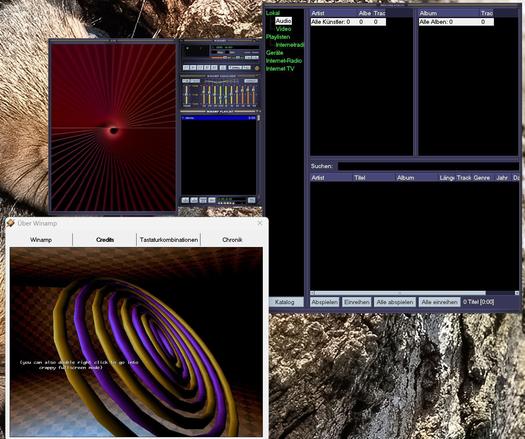Image resolution: width=525 pixels, height=439 pixels.
Task: Click the Alle abspielen button
Action: [395, 302]
